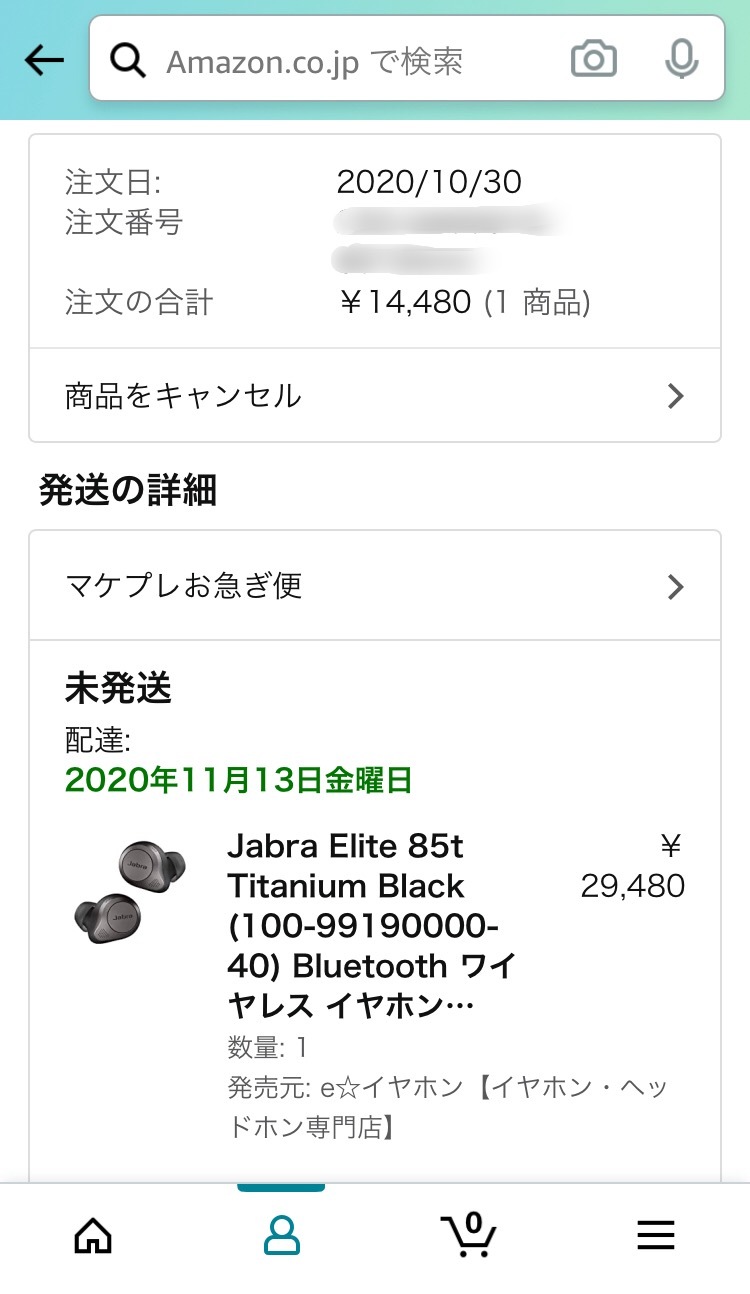The width and height of the screenshot is (750, 1294).
Task: Open the shopping cart icon
Action: click(x=469, y=1236)
